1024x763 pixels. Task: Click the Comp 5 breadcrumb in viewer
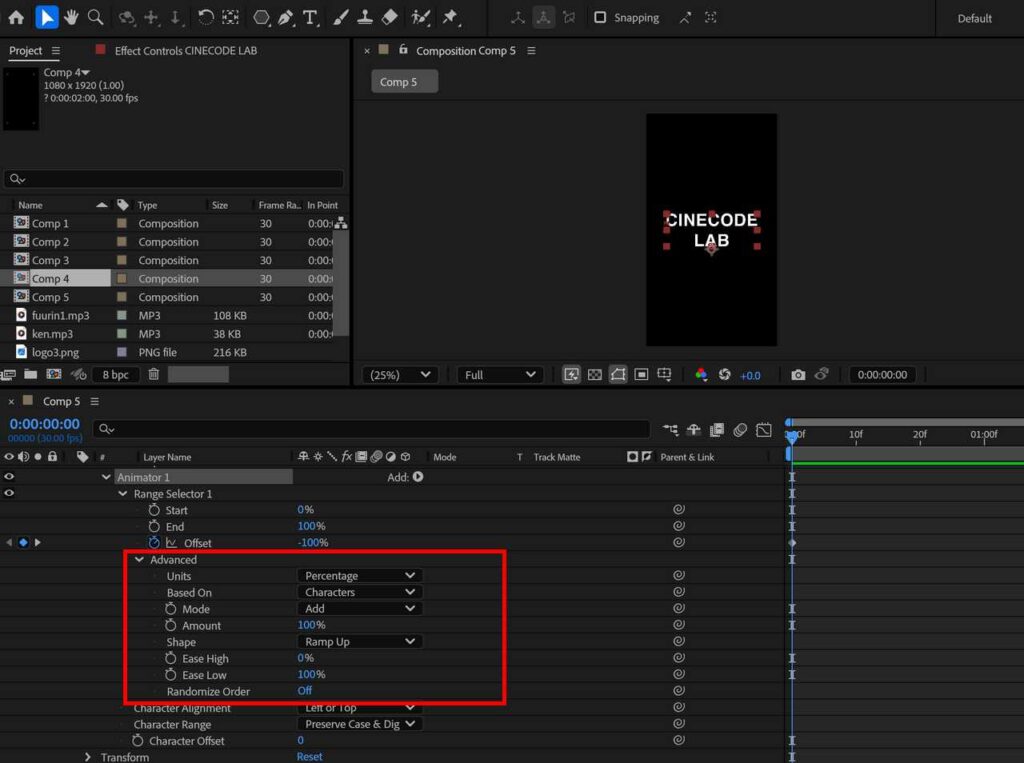click(x=404, y=82)
